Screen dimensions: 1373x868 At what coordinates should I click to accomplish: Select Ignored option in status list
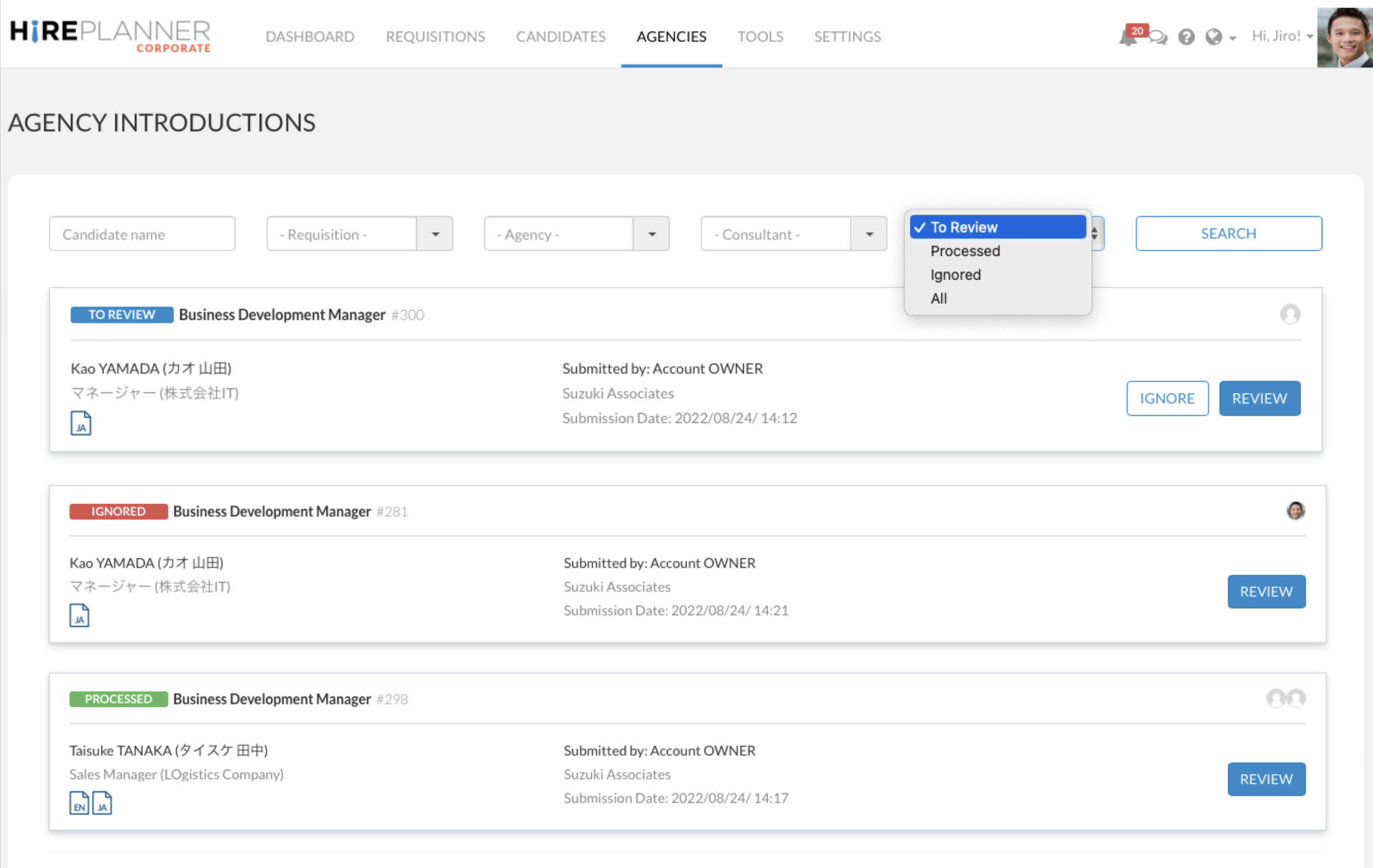point(955,275)
